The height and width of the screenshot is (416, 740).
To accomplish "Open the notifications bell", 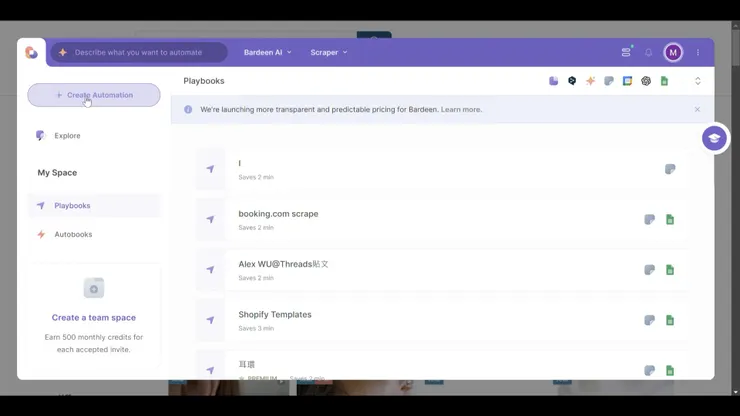I will pos(648,52).
